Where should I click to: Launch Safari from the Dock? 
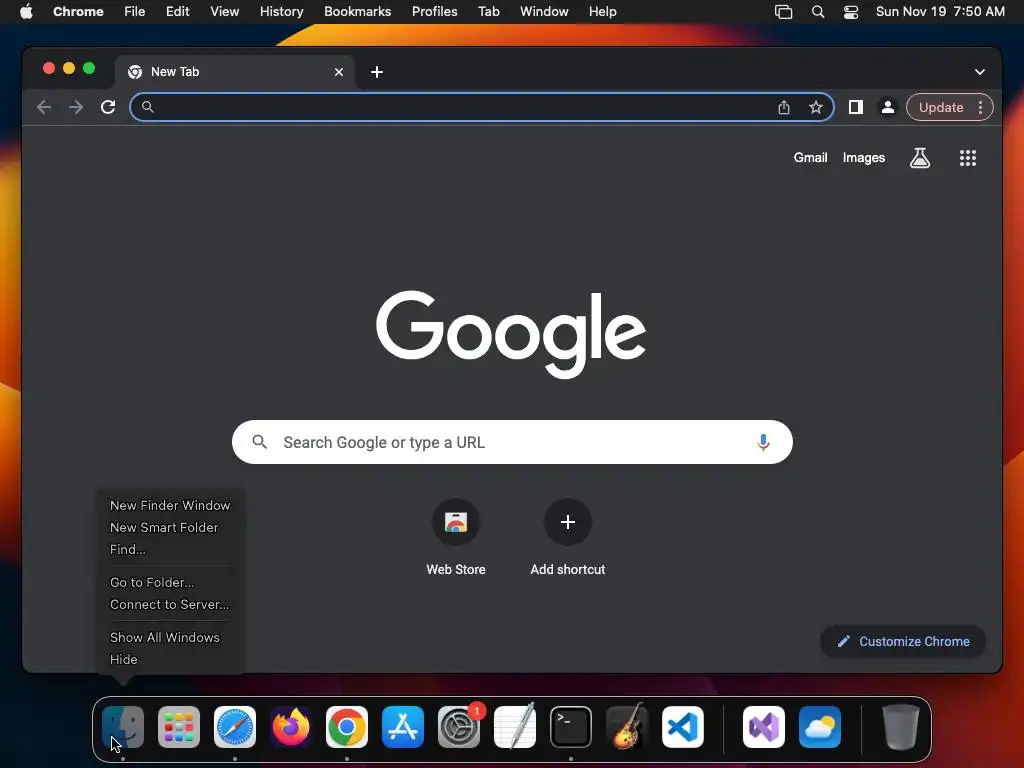[235, 727]
